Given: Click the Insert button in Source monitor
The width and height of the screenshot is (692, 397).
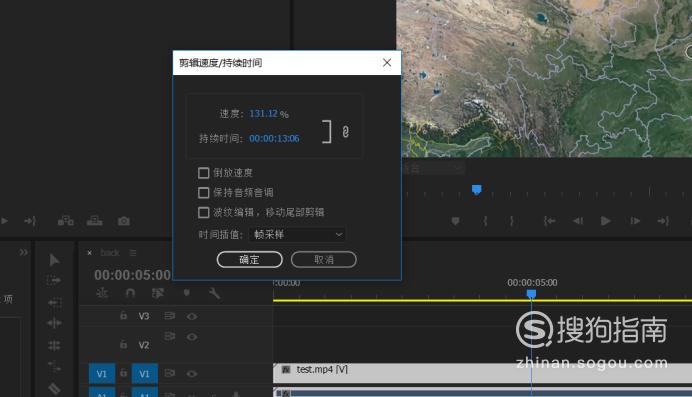Looking at the screenshot, I should 66,221.
